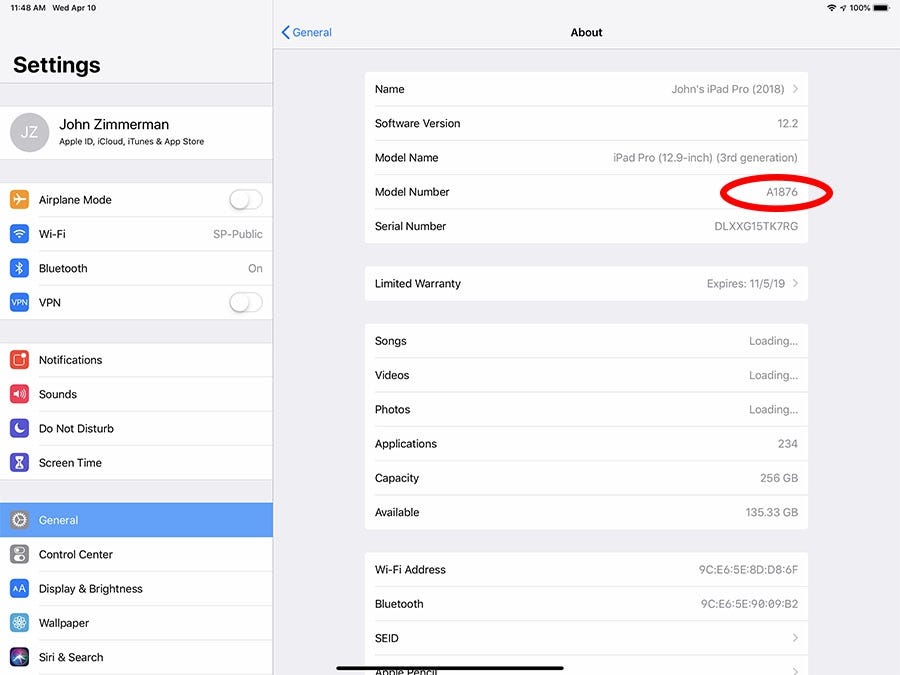Tap the Airplane Mode icon
The height and width of the screenshot is (675, 900).
pyautogui.click(x=20, y=200)
